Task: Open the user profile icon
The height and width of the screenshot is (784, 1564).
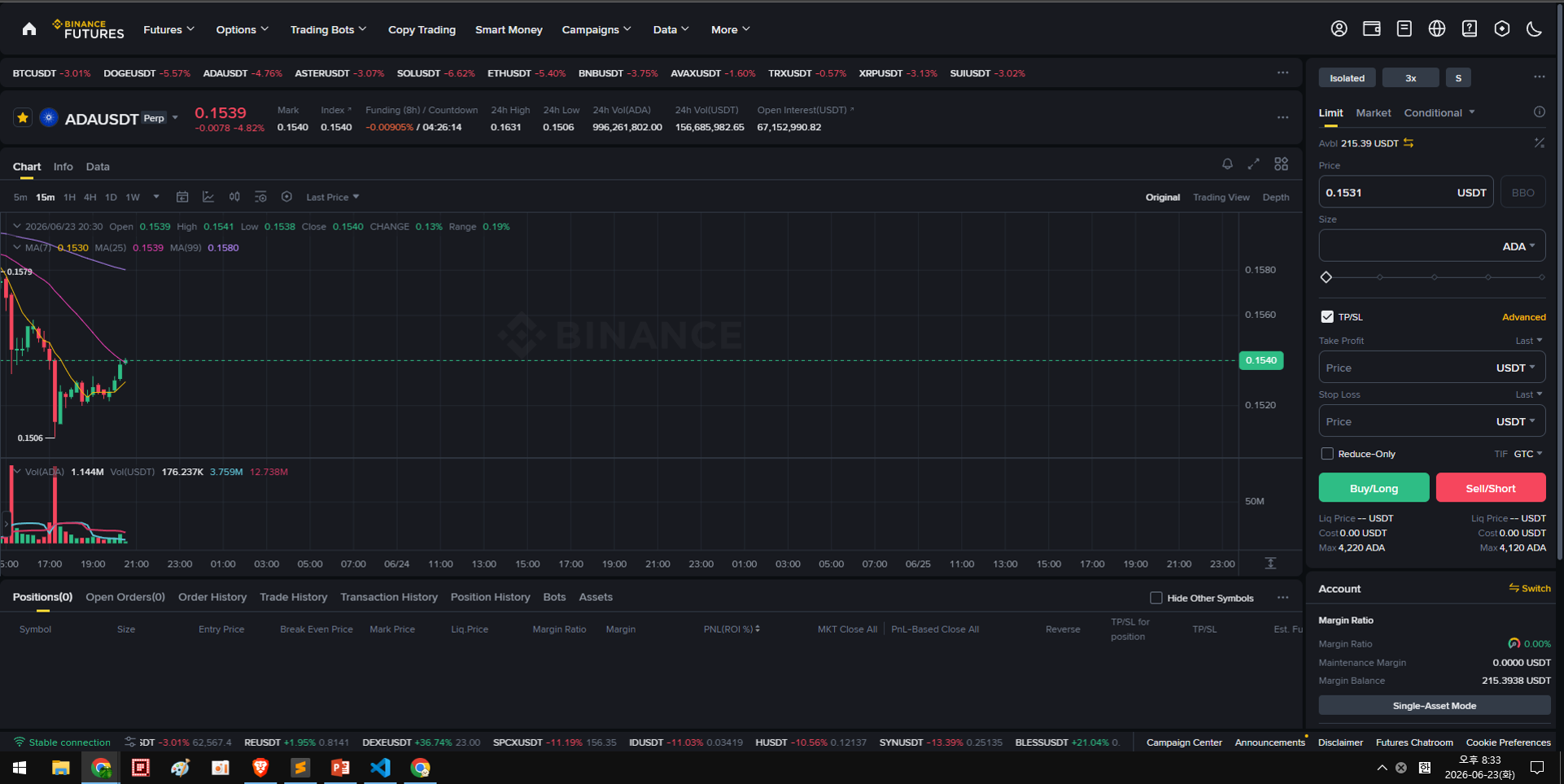Action: point(1339,29)
